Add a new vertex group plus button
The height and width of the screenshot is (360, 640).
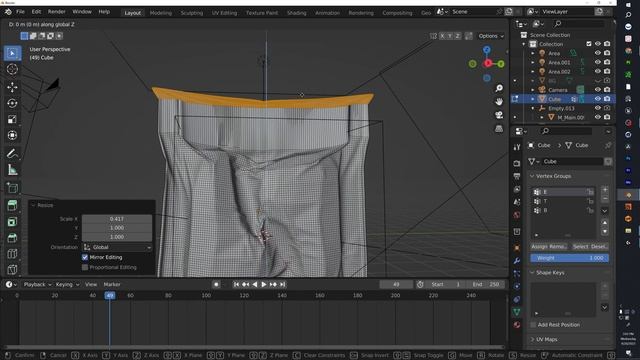point(604,190)
